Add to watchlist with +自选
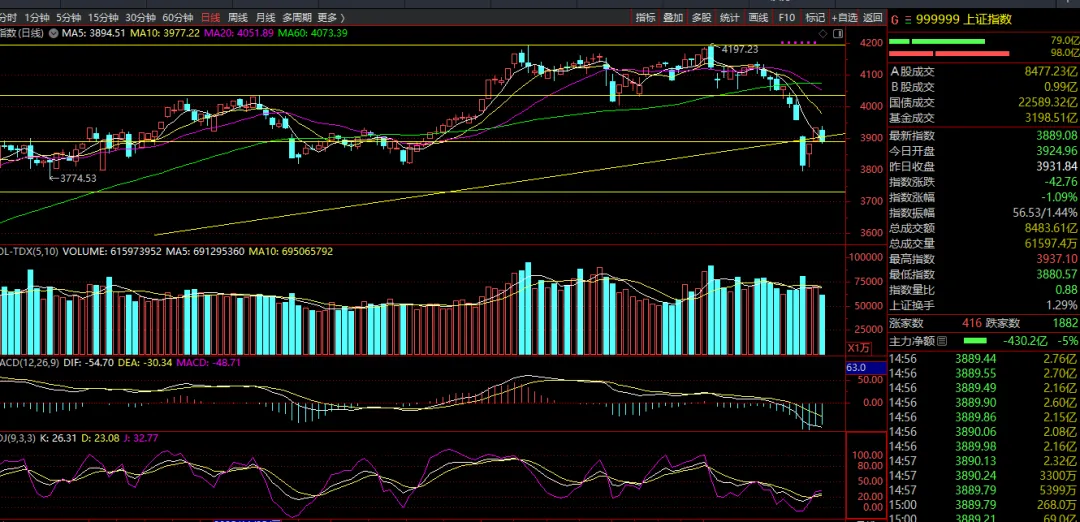Image resolution: width=1080 pixels, height=522 pixels. click(x=844, y=18)
